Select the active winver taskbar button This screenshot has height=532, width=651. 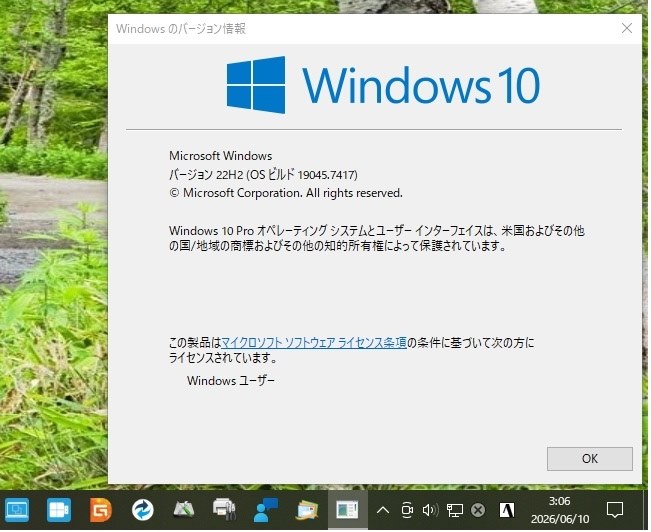348,511
